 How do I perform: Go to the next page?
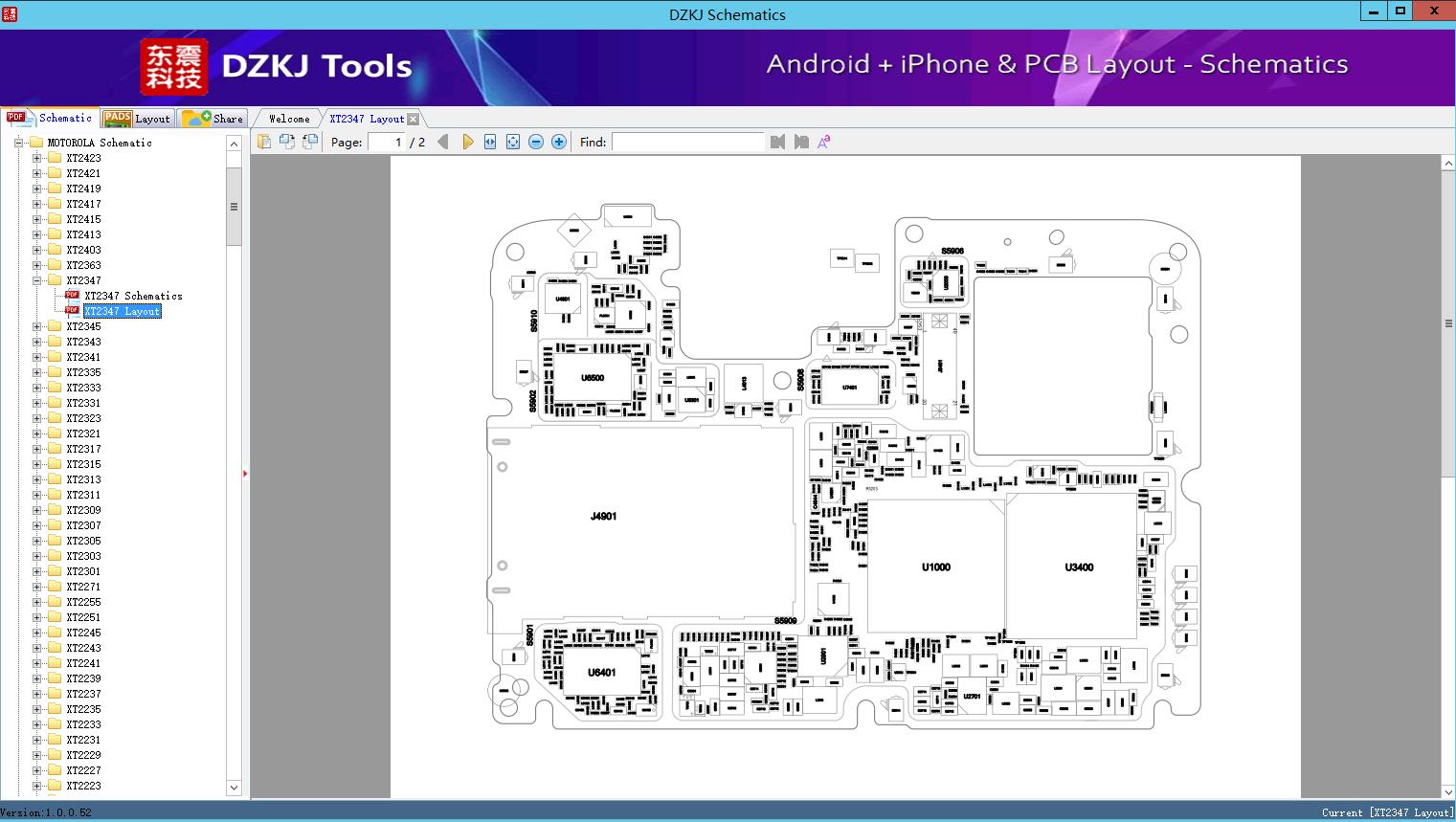(467, 142)
